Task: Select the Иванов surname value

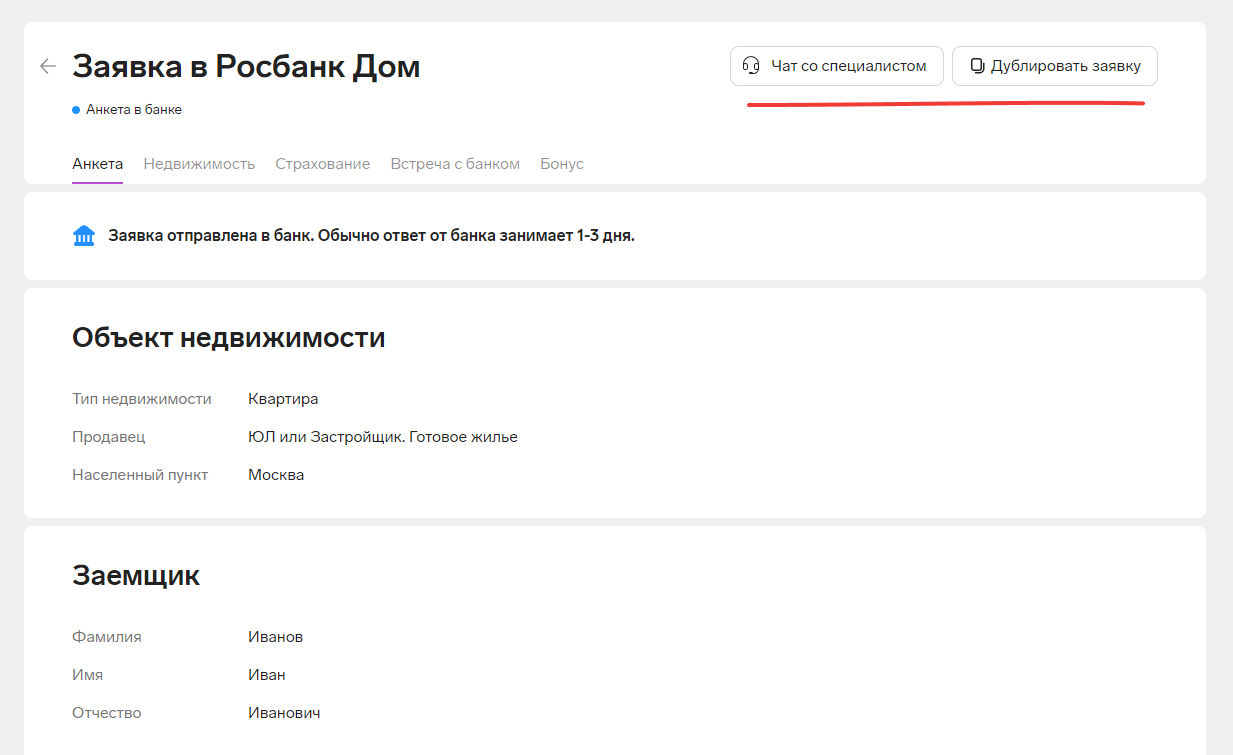Action: point(275,637)
